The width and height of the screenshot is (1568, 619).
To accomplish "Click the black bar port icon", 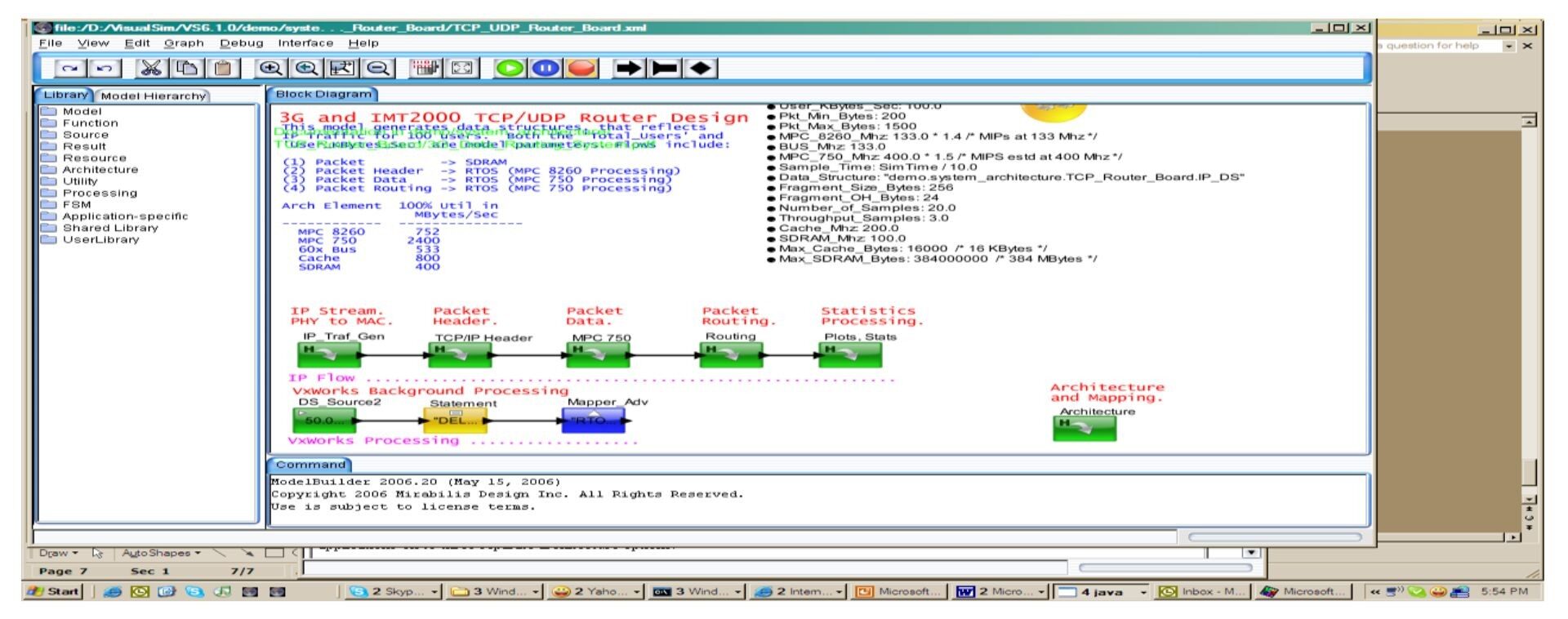I will tap(666, 69).
